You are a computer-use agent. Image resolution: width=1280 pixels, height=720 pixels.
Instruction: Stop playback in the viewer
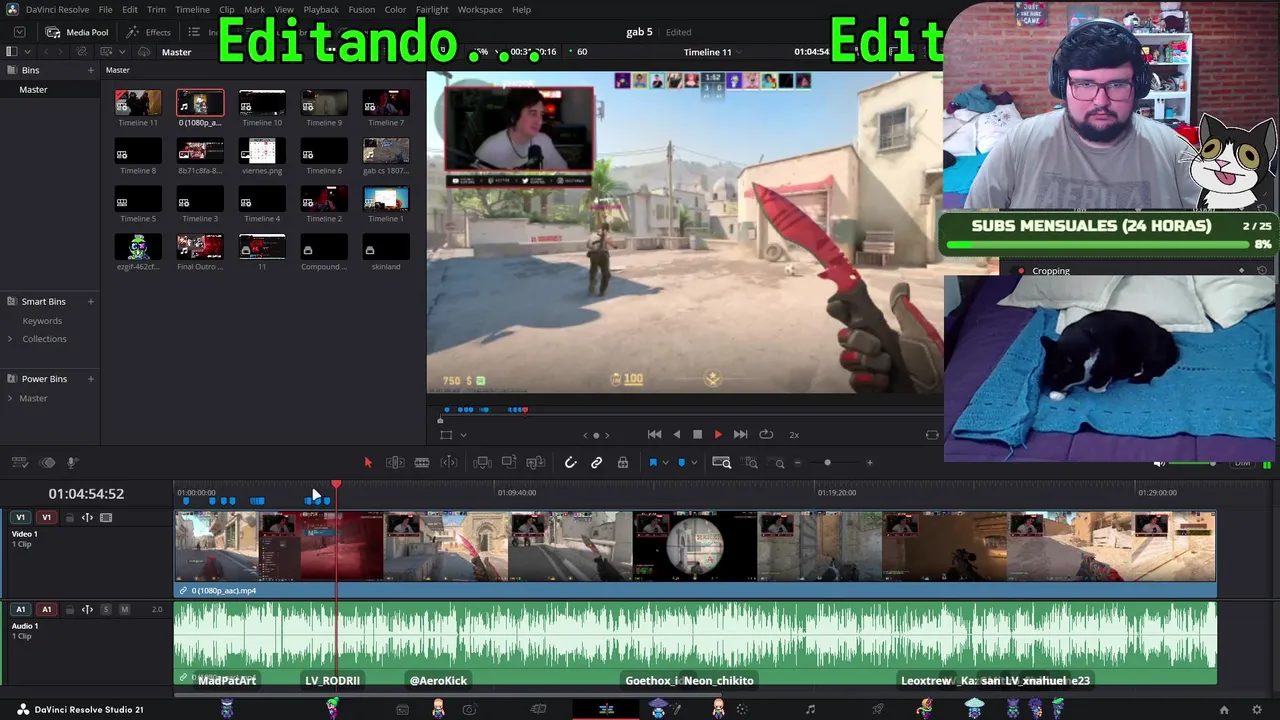(697, 434)
